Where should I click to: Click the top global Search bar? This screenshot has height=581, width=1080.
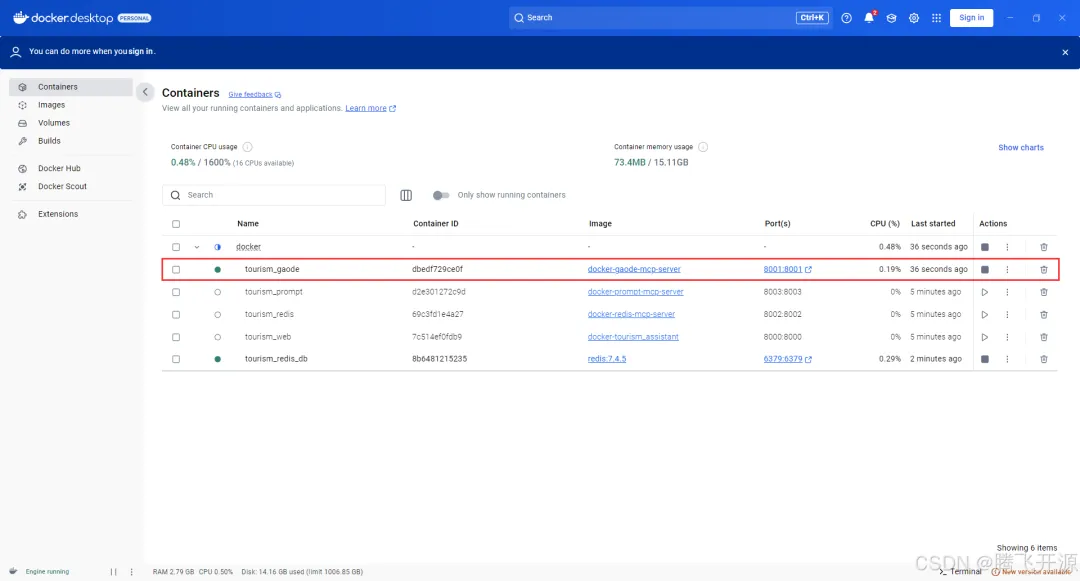coord(669,18)
